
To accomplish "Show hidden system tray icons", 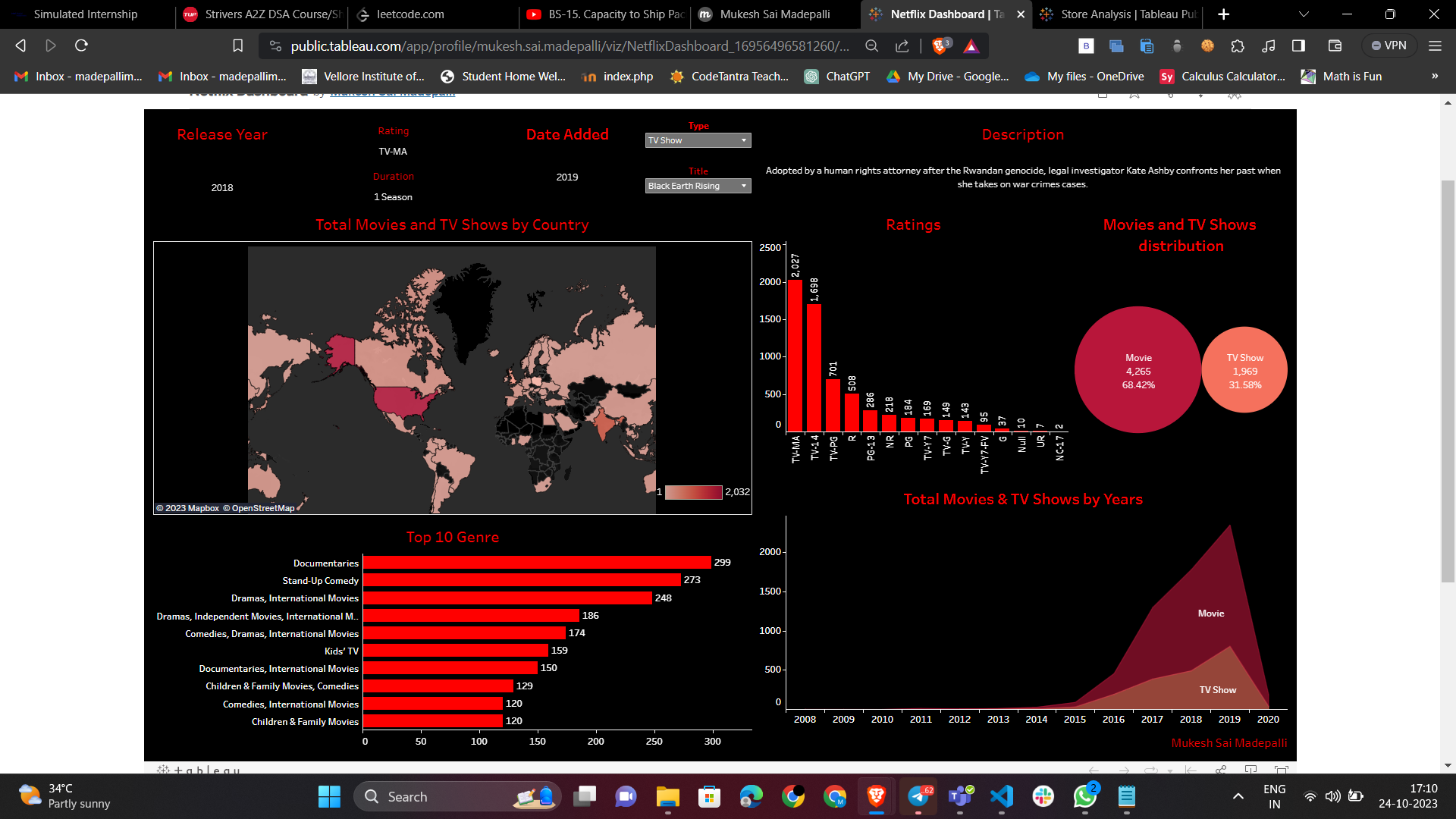I will coord(1238,796).
